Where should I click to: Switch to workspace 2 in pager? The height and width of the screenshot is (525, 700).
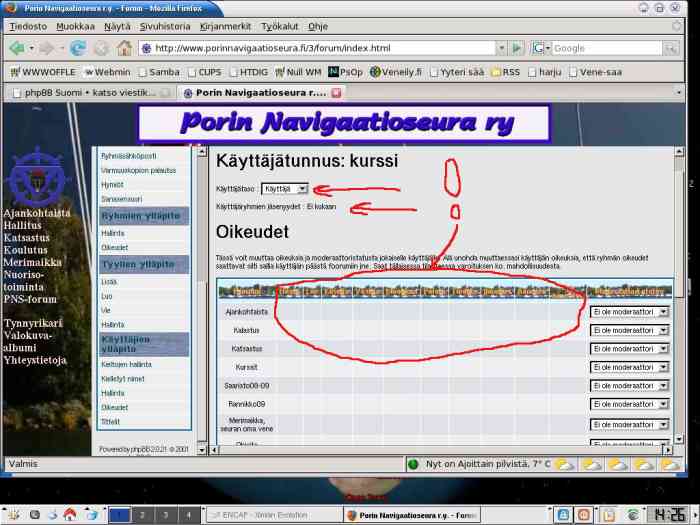click(x=142, y=514)
